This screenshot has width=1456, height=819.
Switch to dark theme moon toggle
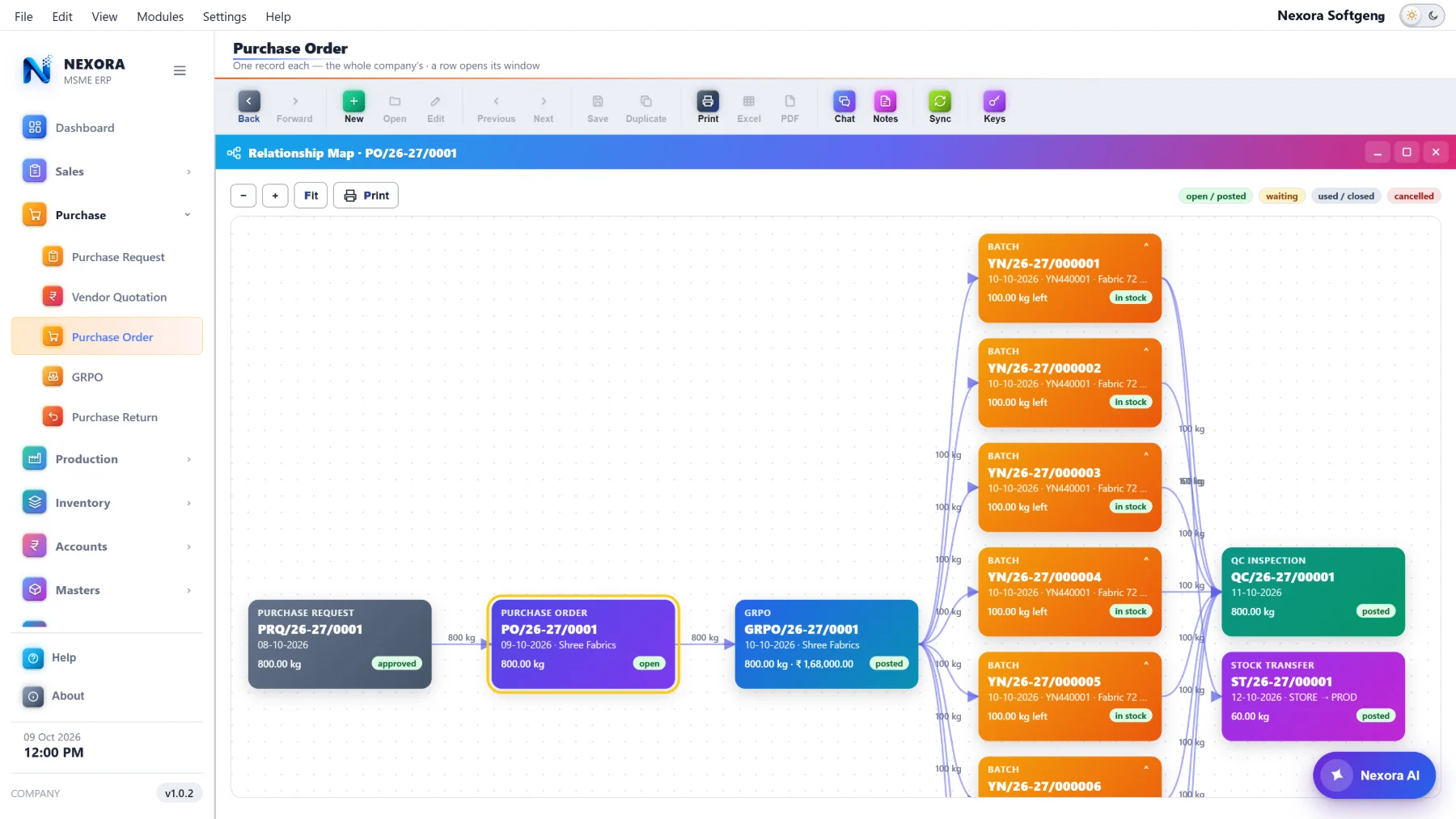1433,15
